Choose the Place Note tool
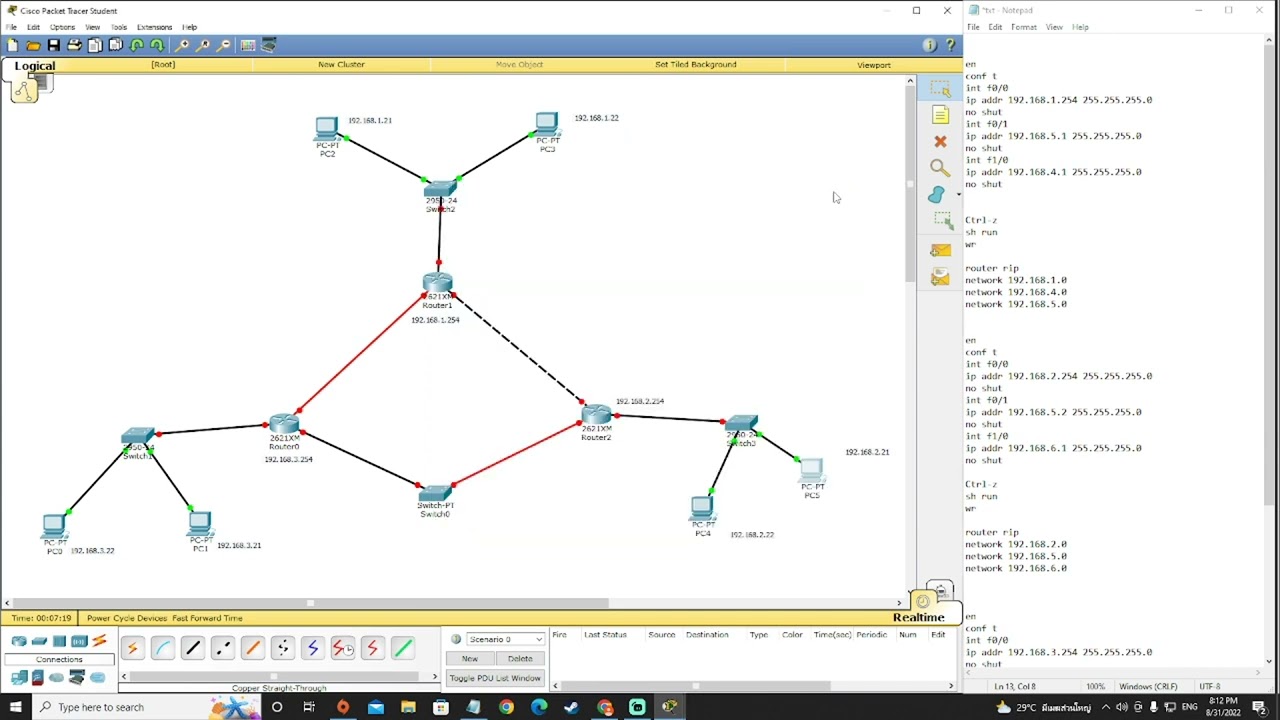Image resolution: width=1280 pixels, height=720 pixels. [x=940, y=115]
